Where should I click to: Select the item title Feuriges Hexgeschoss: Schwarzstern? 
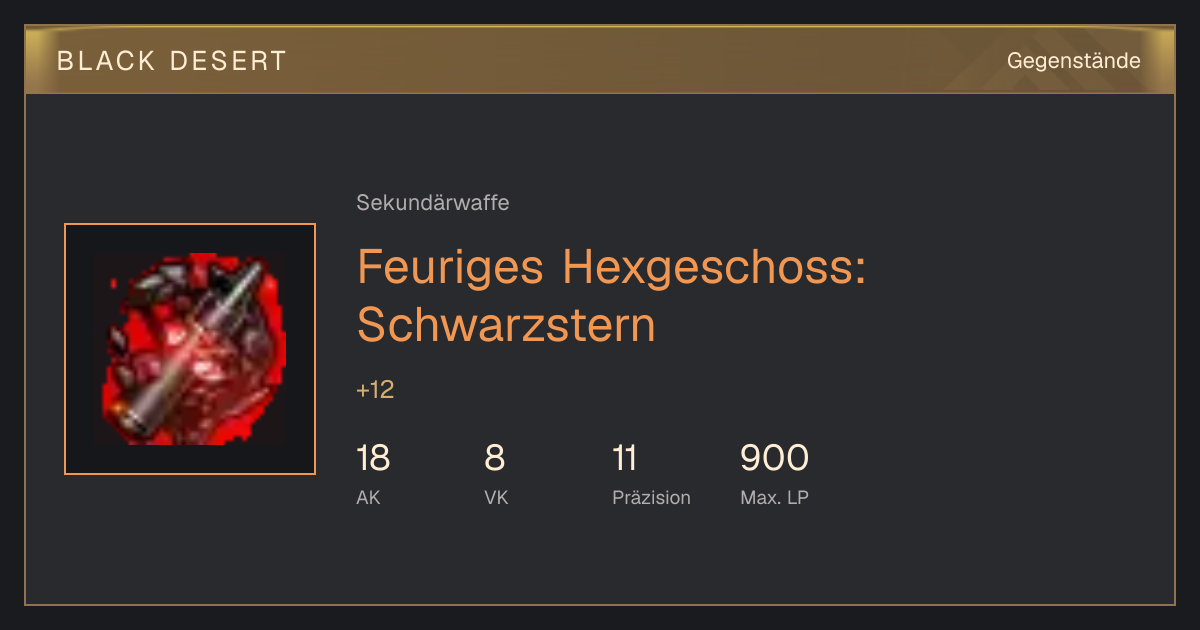pos(611,295)
